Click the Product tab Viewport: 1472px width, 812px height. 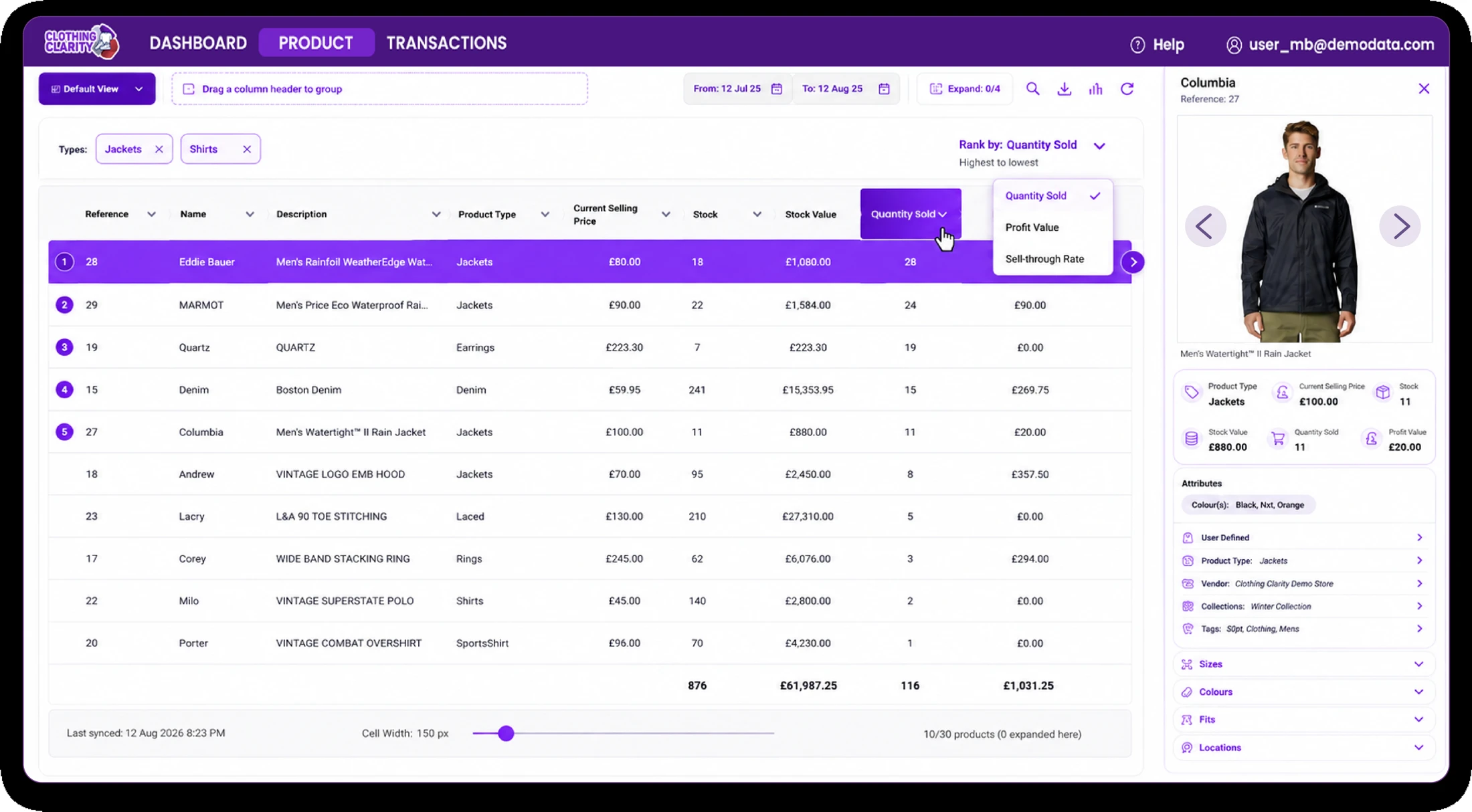click(316, 43)
